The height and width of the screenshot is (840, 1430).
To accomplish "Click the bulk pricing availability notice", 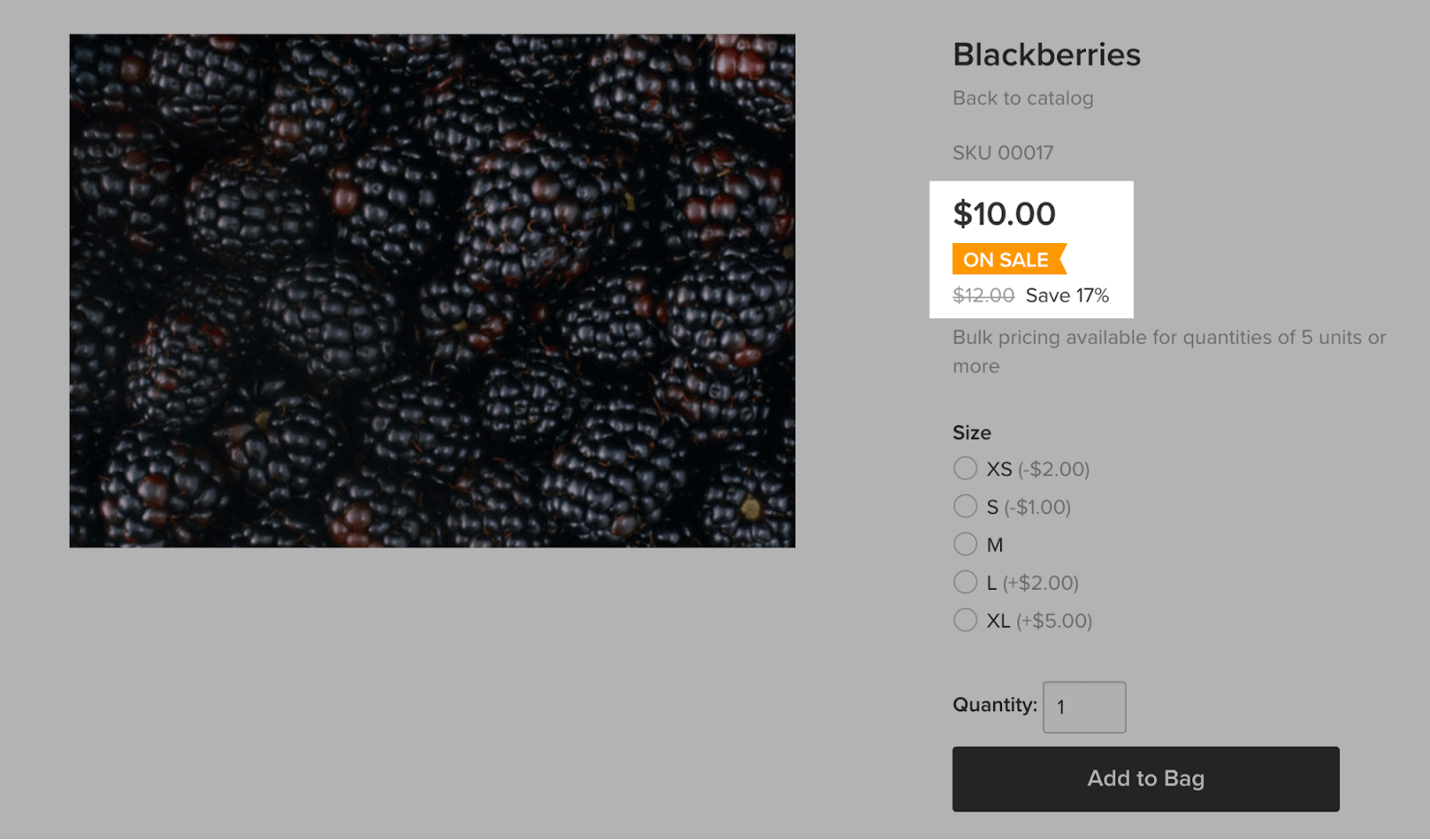I will [x=1166, y=351].
